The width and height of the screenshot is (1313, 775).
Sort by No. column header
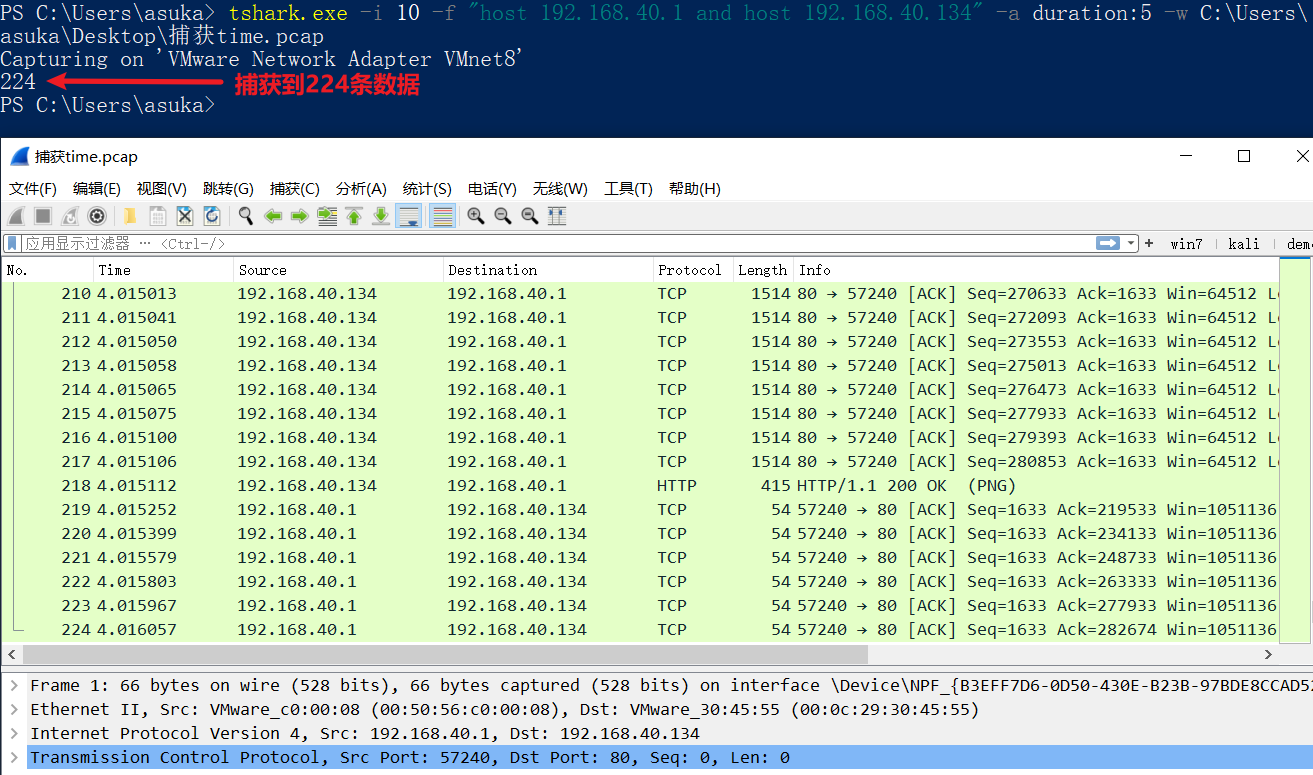click(48, 270)
